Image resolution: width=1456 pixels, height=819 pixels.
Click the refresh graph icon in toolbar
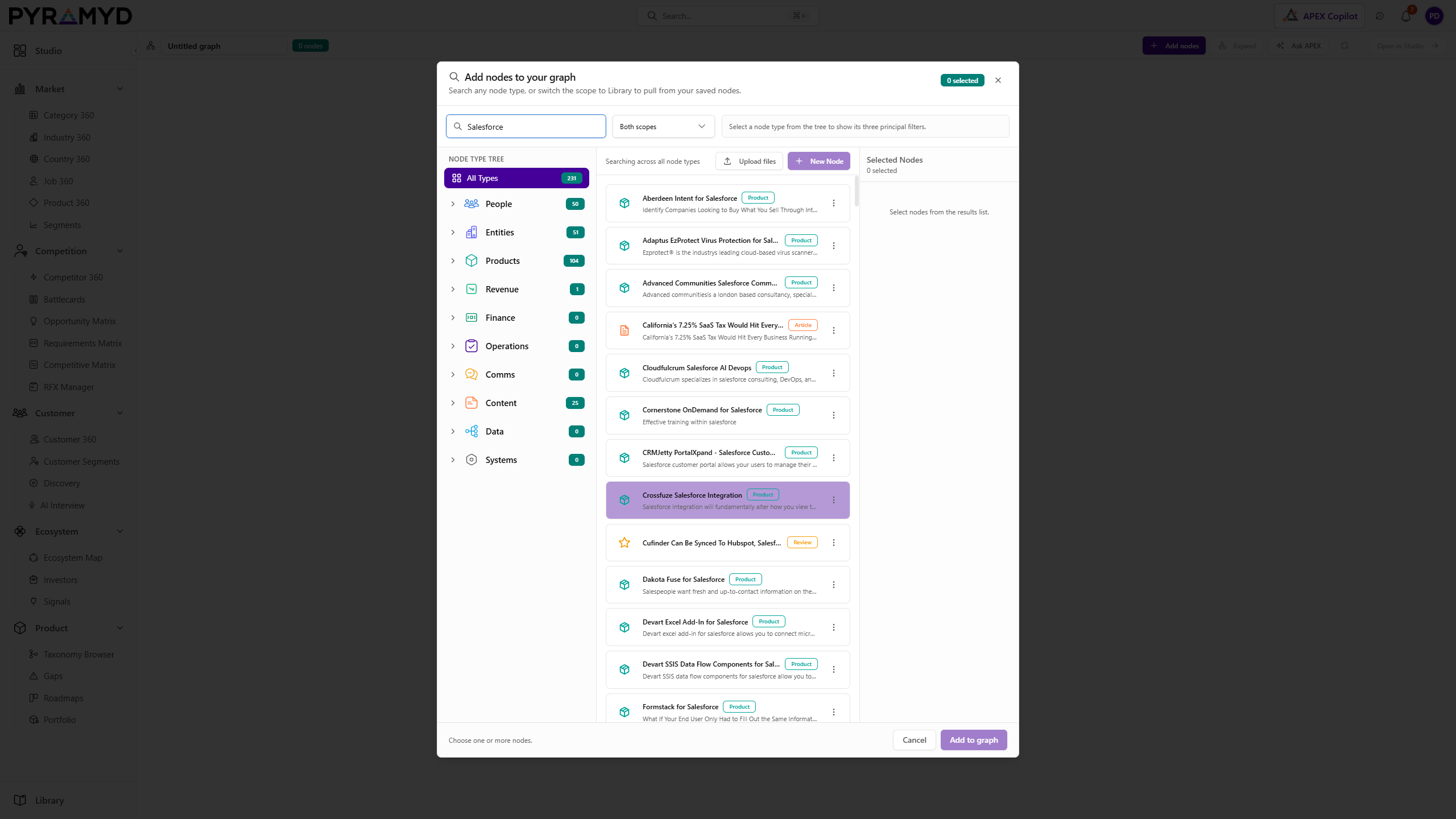point(1345,45)
